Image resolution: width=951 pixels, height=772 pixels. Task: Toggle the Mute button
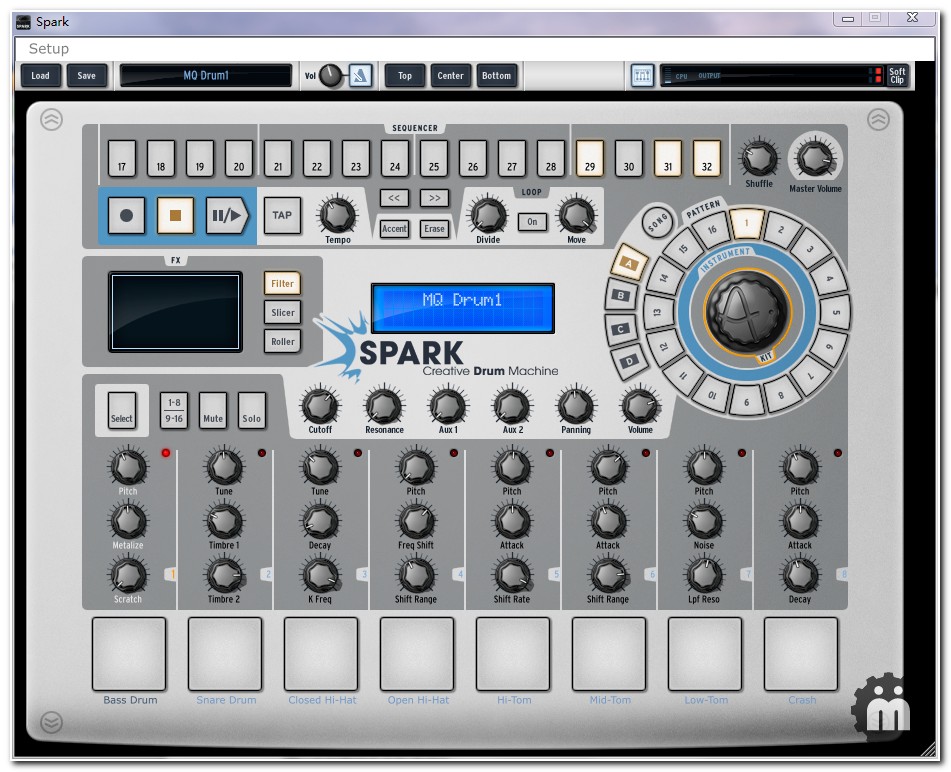(x=213, y=411)
